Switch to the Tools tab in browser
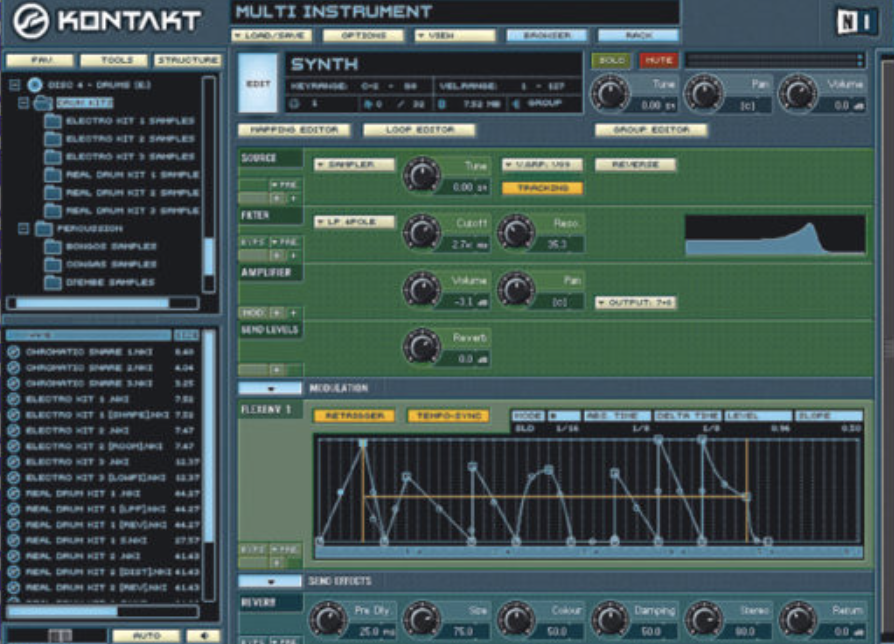Screen dimensions: 894x644 pos(114,60)
